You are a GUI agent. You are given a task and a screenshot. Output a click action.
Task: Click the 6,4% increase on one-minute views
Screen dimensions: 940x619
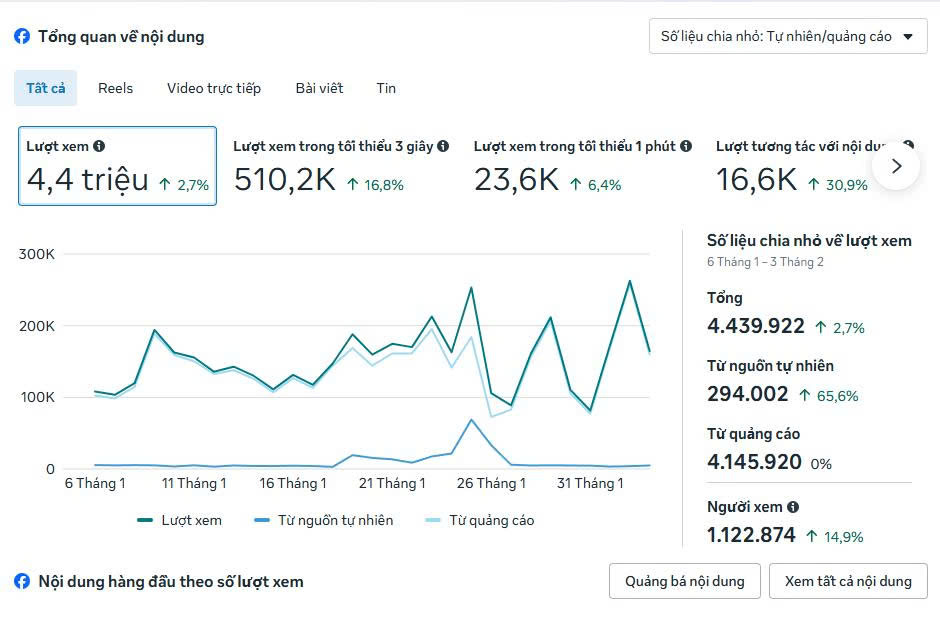point(596,185)
